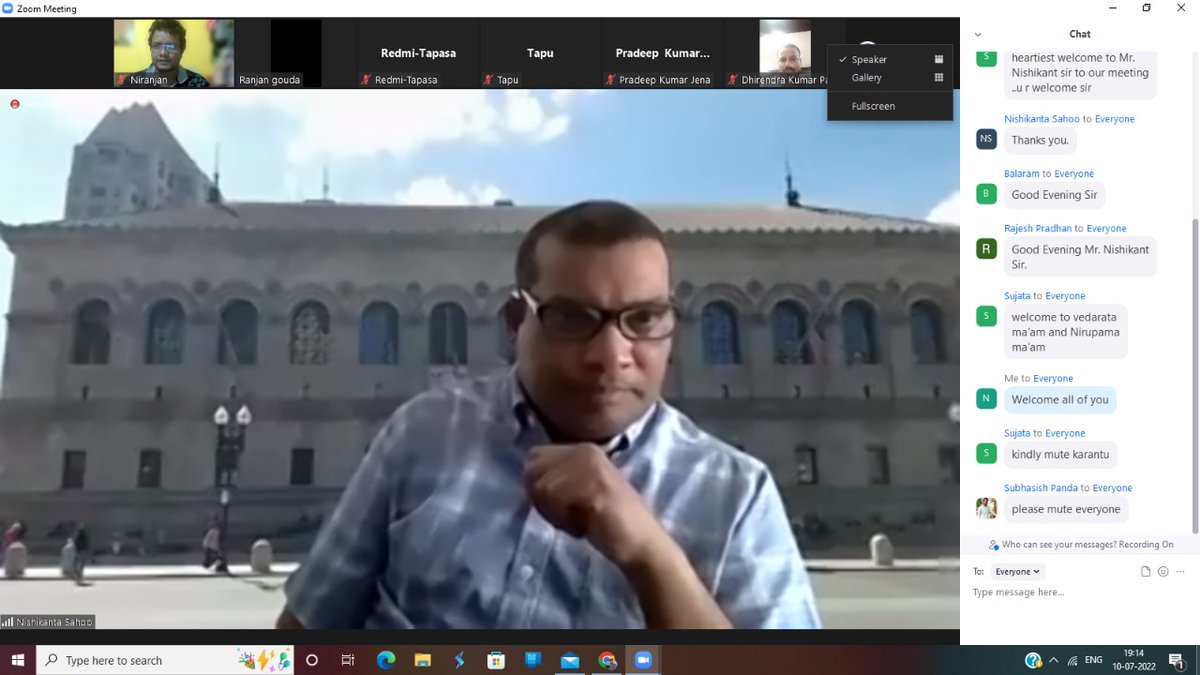Open the Mail app from the taskbar
Image resolution: width=1200 pixels, height=675 pixels.
570,660
